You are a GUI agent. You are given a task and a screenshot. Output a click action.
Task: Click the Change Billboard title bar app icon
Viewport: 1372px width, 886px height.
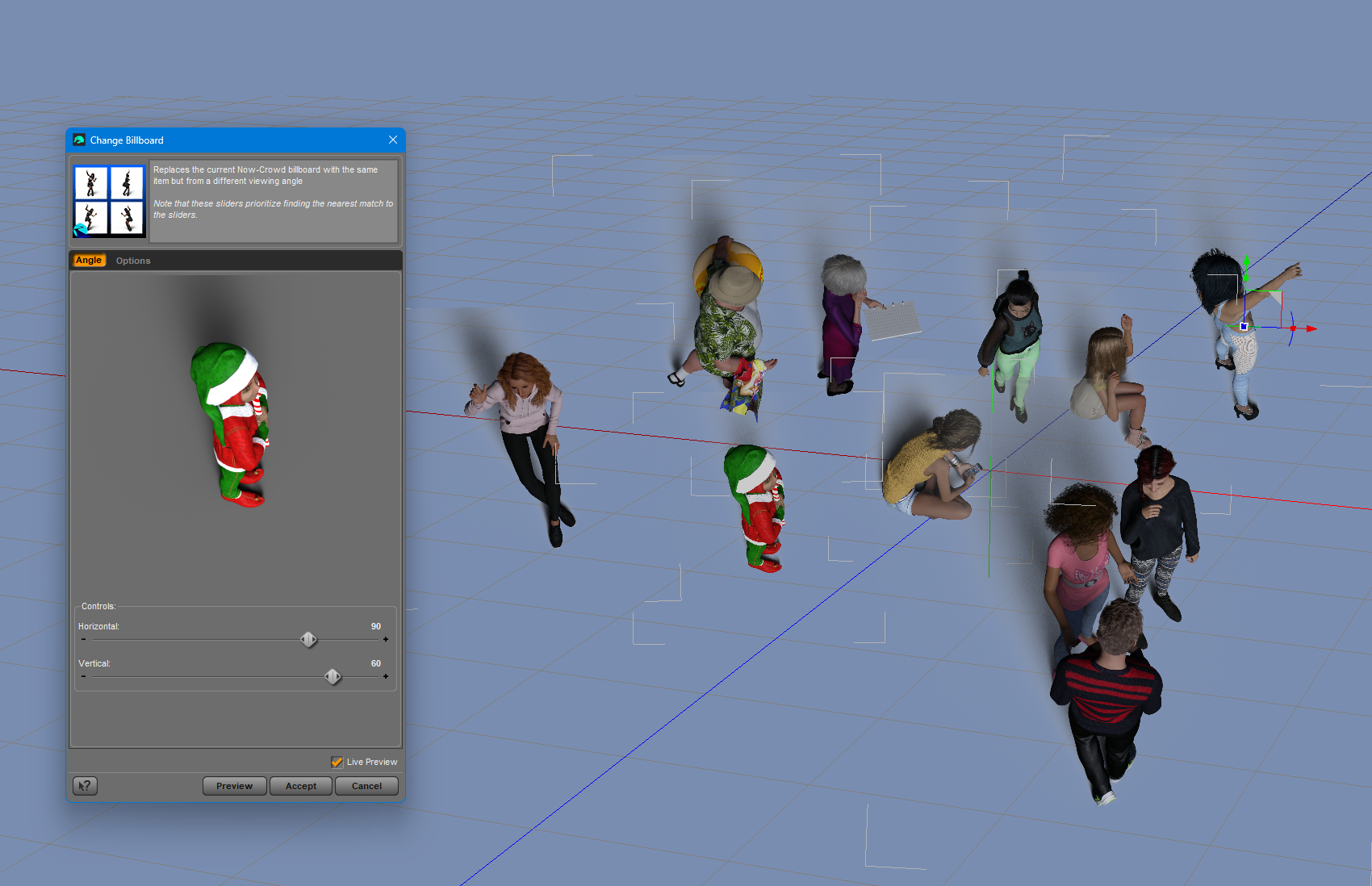pyautogui.click(x=79, y=140)
